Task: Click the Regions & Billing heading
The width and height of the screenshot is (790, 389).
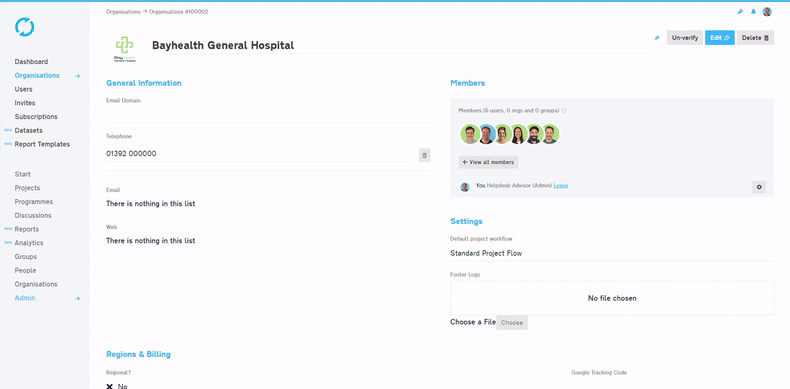Action: [138, 354]
